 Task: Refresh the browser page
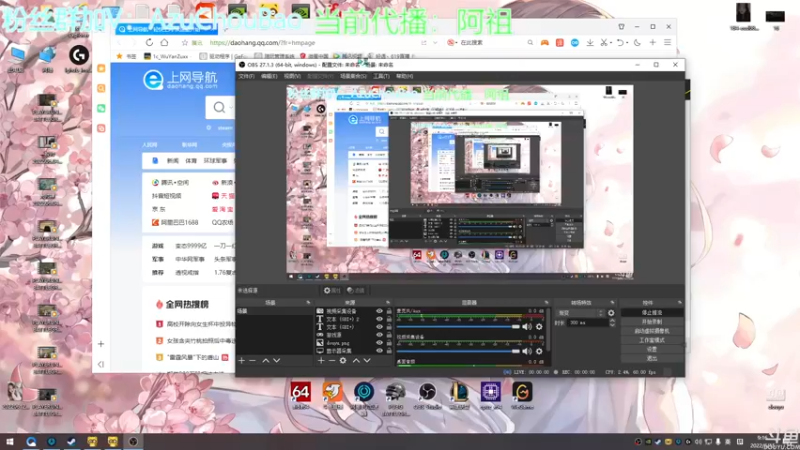(149, 42)
